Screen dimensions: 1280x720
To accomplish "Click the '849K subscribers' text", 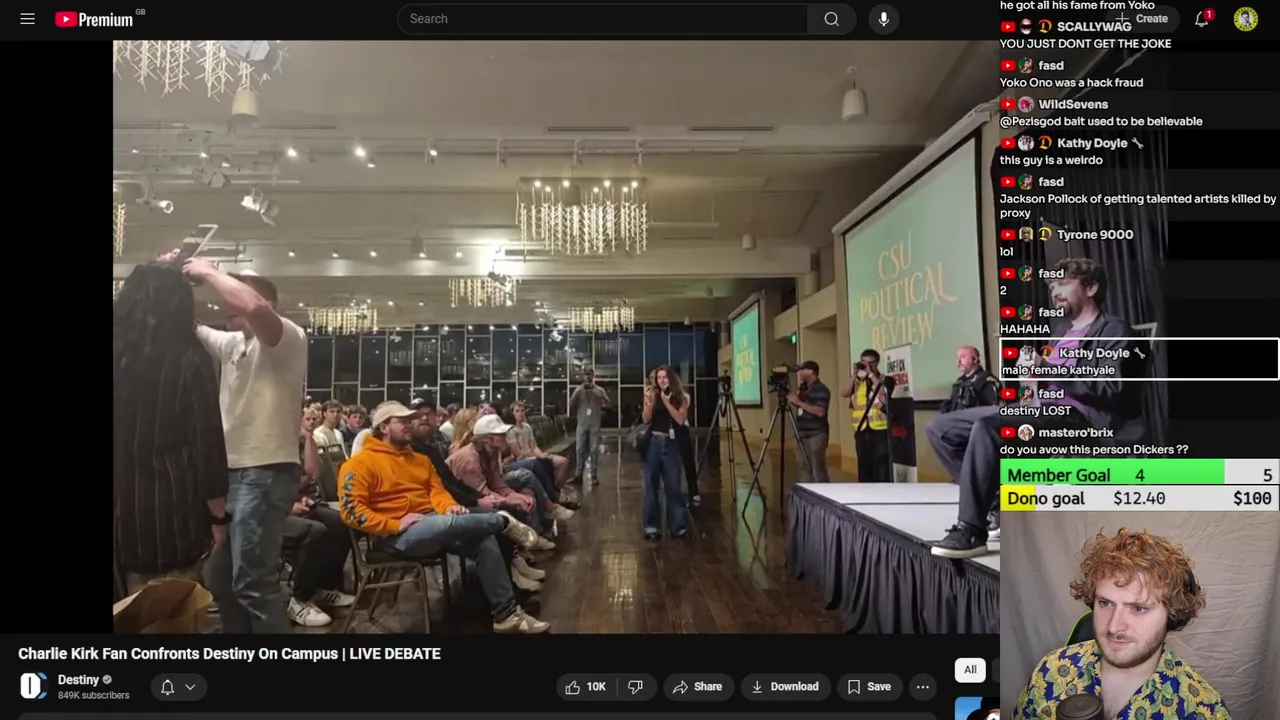I will [x=93, y=695].
